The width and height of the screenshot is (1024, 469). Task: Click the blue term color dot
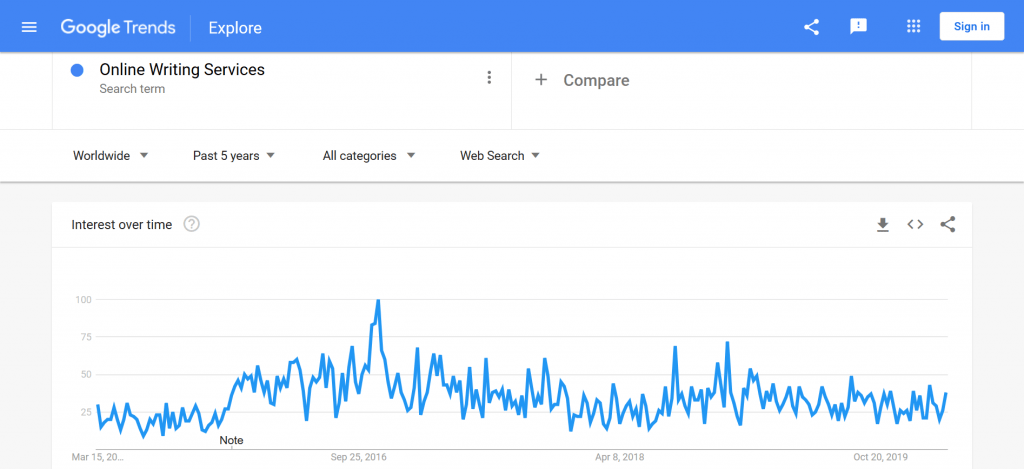(77, 71)
